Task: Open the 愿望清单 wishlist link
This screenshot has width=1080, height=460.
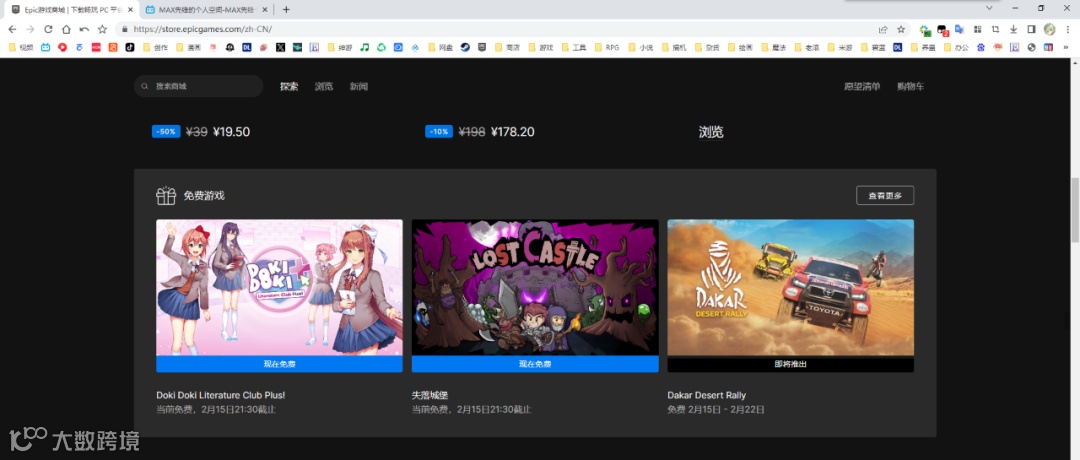Action: pos(862,86)
